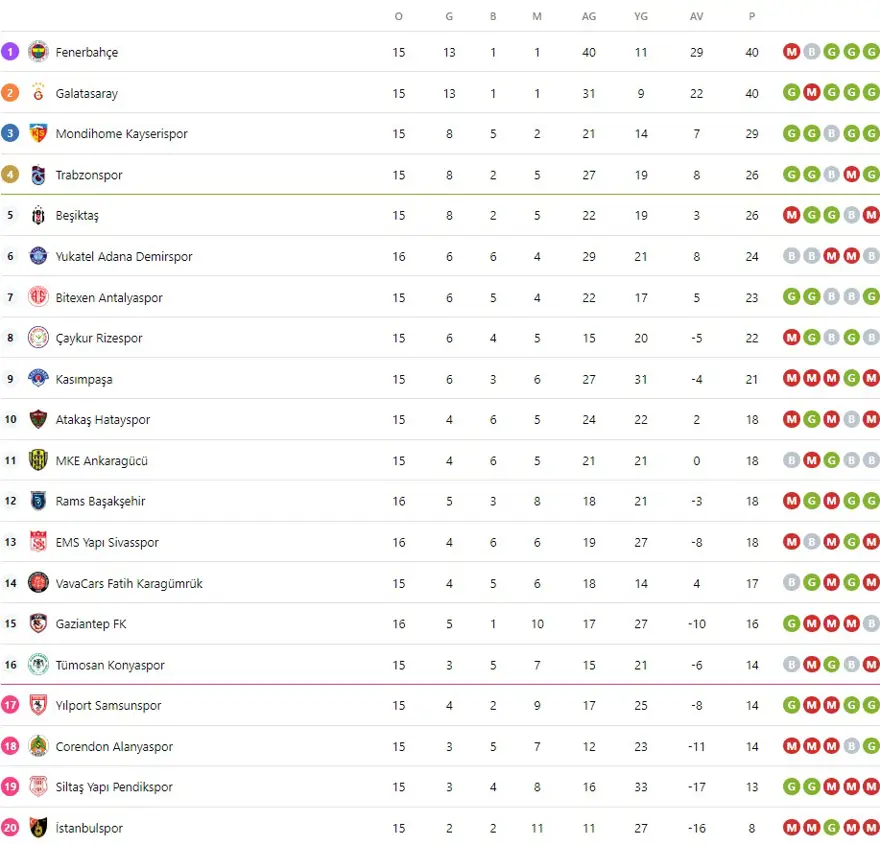Open the Corendon Alanyaspor team row
Viewport: 880px width, 845px height.
[114, 747]
